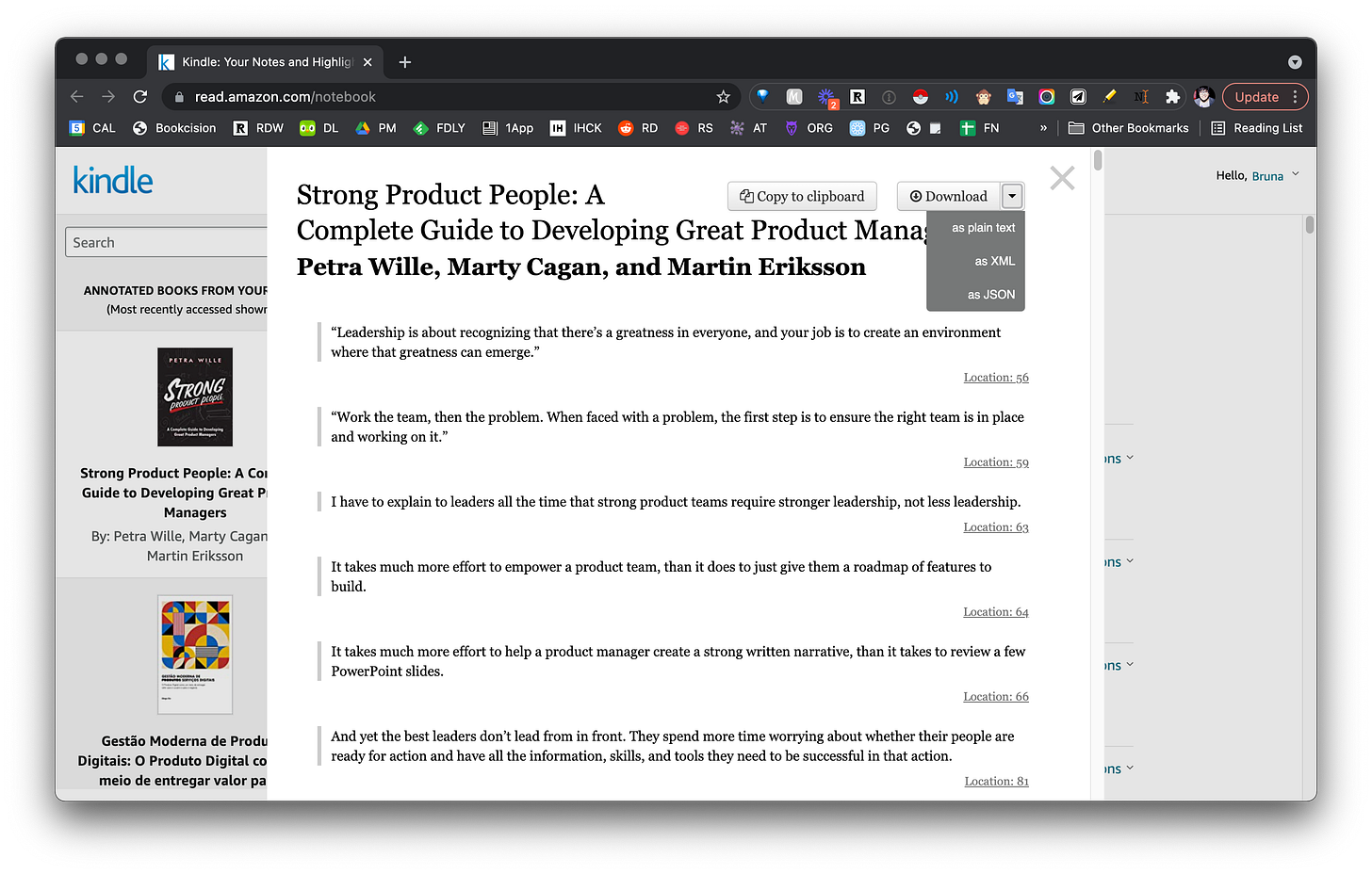
Task: Open Location: 81 link
Action: pos(997,782)
